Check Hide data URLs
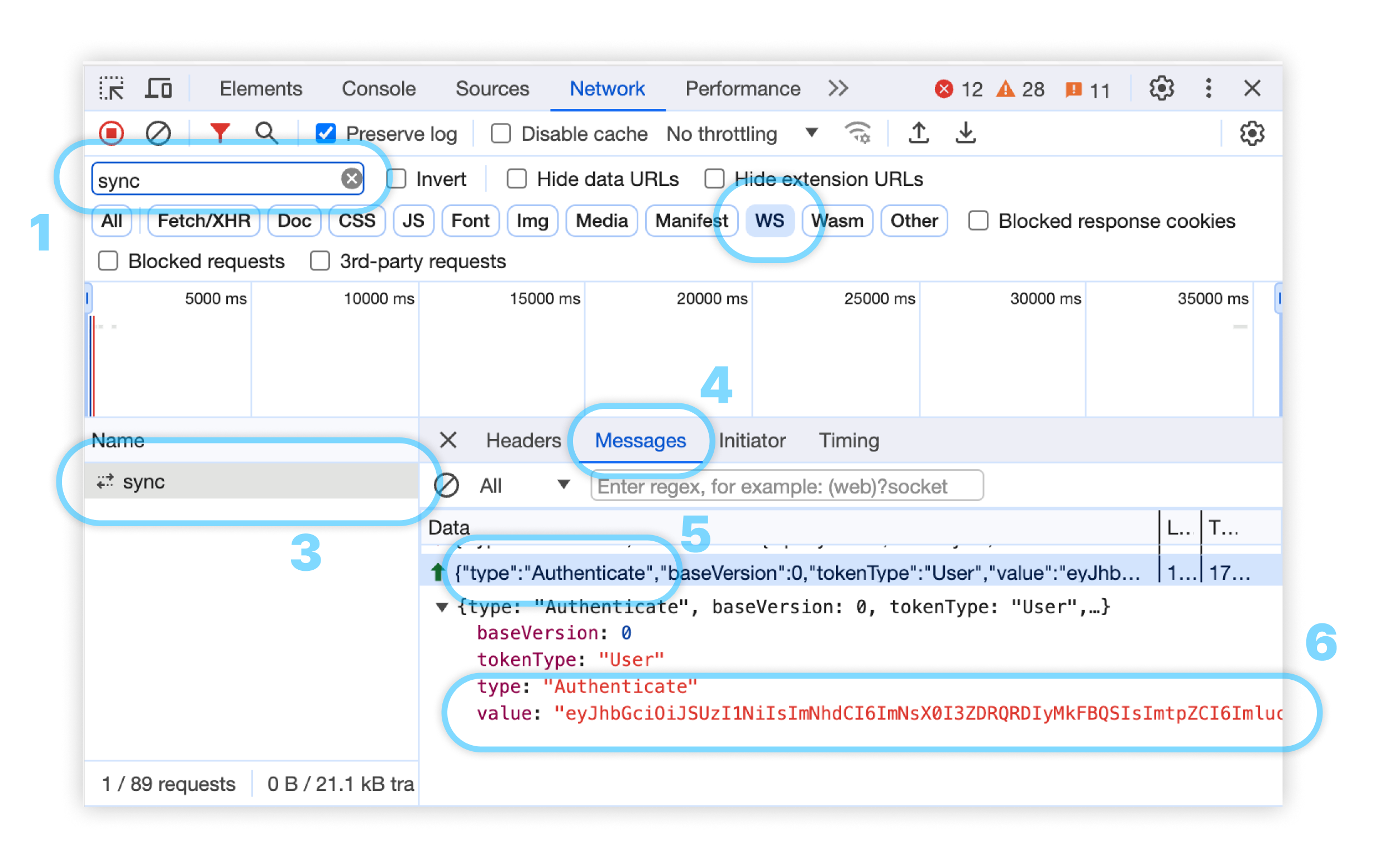 tap(517, 179)
